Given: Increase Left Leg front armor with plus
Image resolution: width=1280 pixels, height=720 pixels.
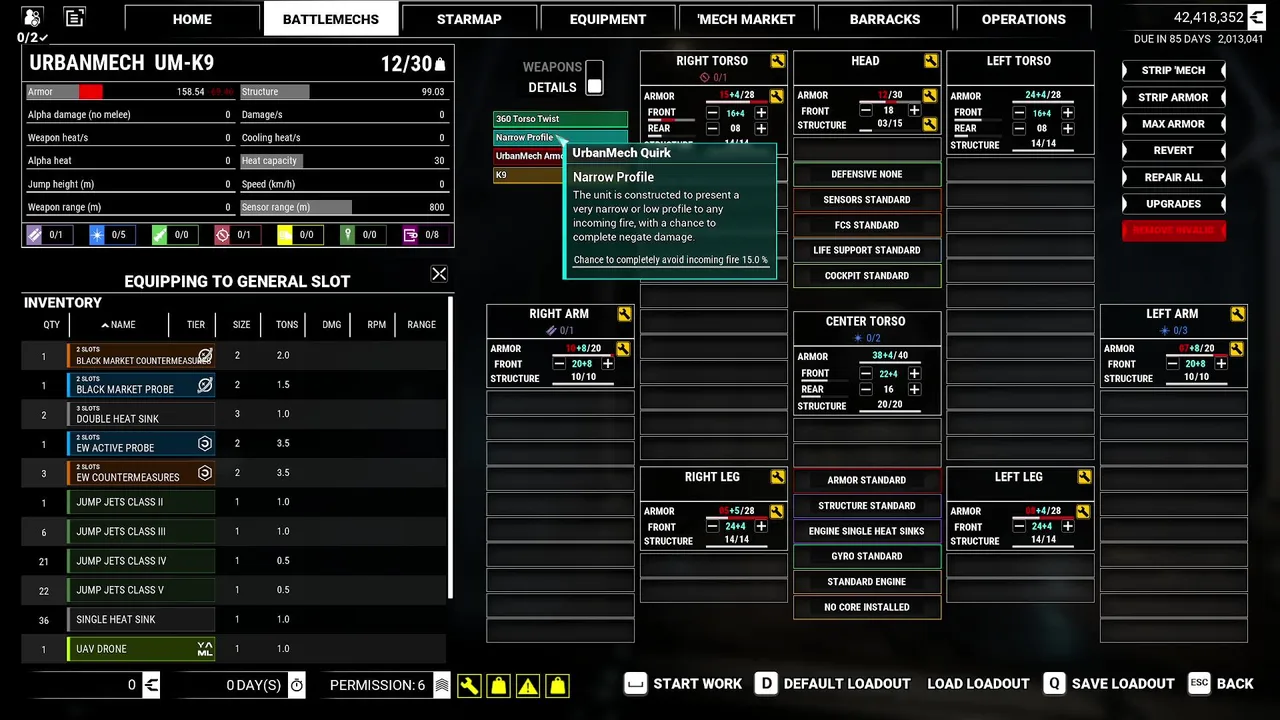Looking at the screenshot, I should tap(1067, 527).
